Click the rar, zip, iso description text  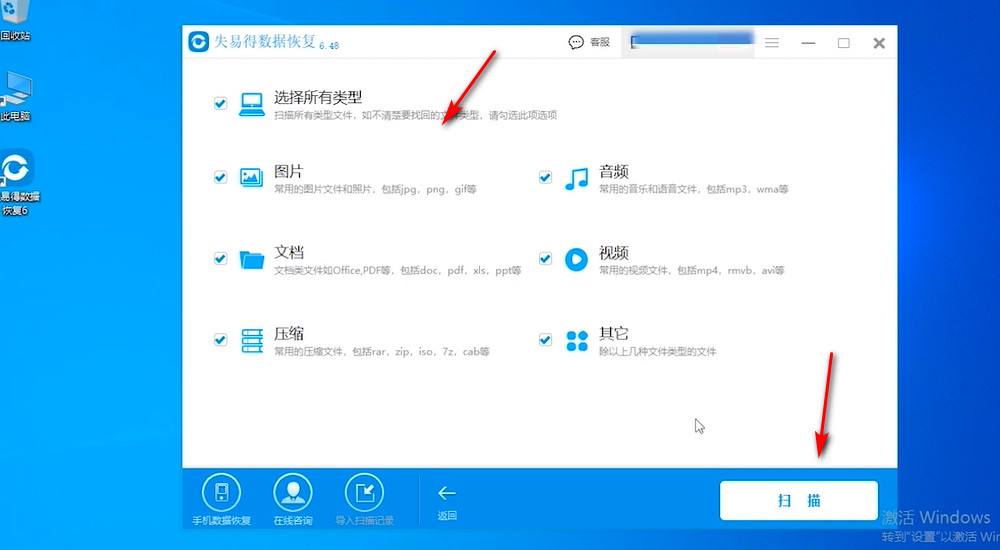pyautogui.click(x=382, y=352)
